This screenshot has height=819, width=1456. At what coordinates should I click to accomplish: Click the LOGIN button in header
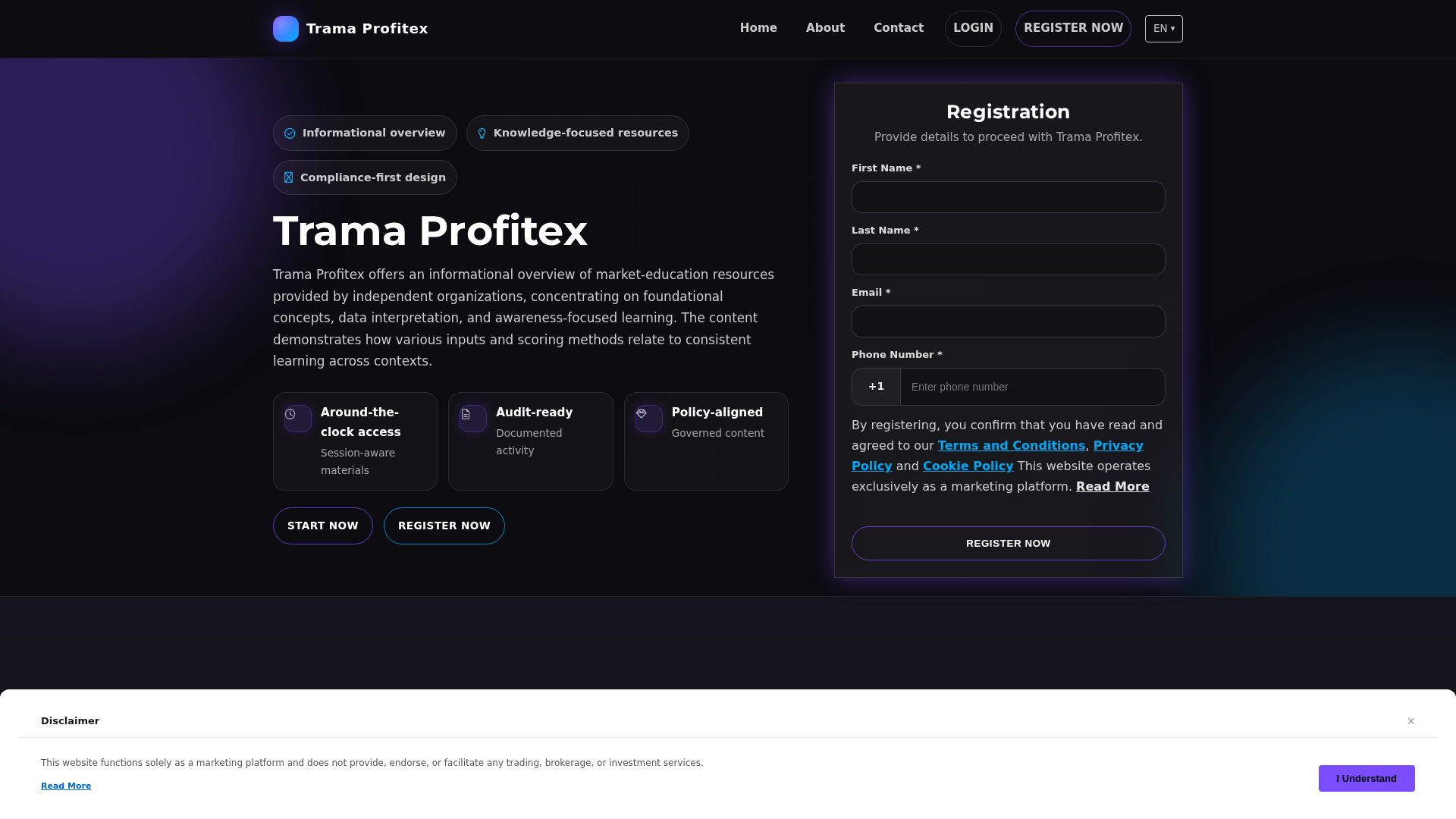(x=973, y=29)
